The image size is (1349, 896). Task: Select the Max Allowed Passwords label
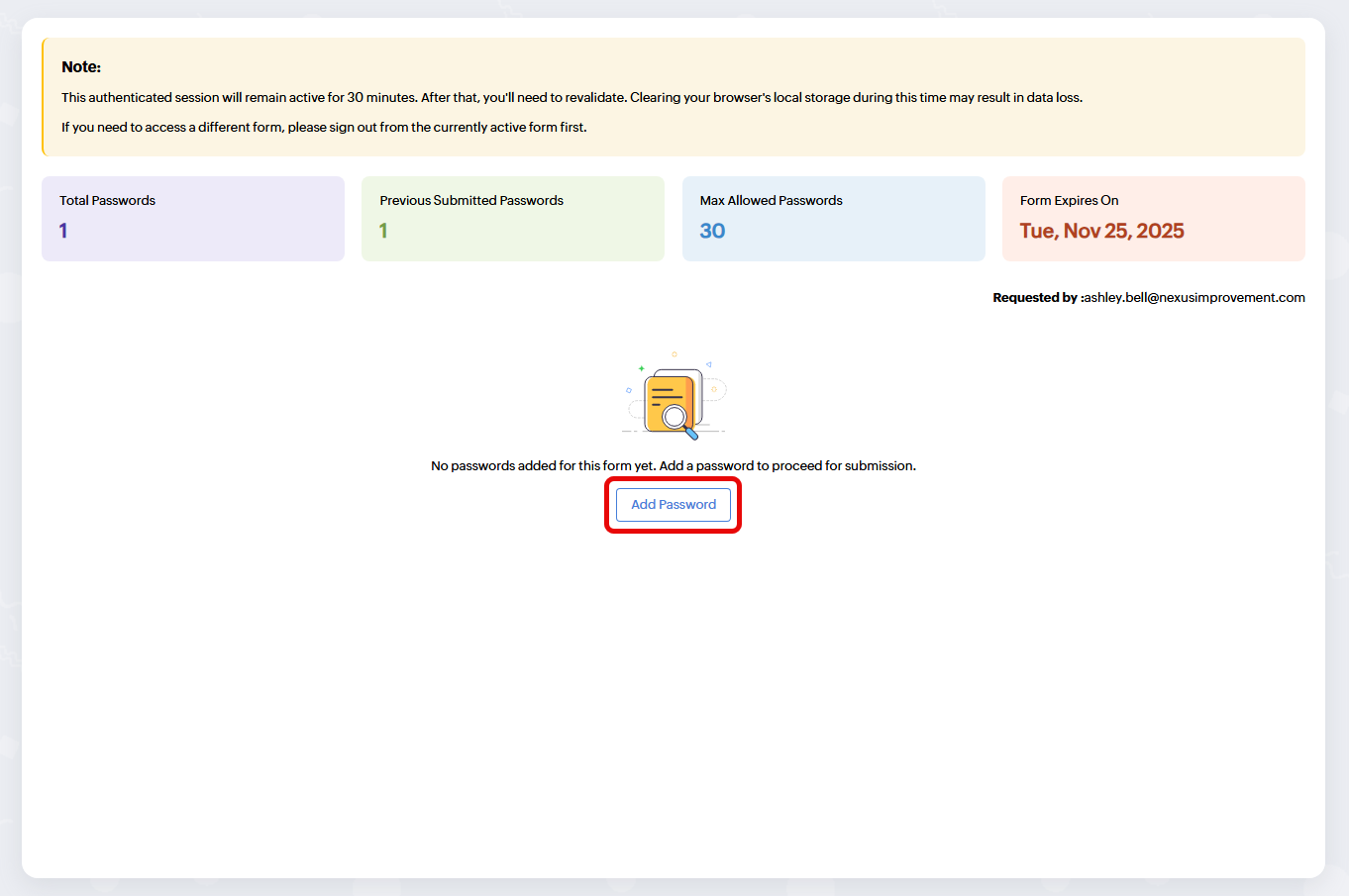[771, 200]
